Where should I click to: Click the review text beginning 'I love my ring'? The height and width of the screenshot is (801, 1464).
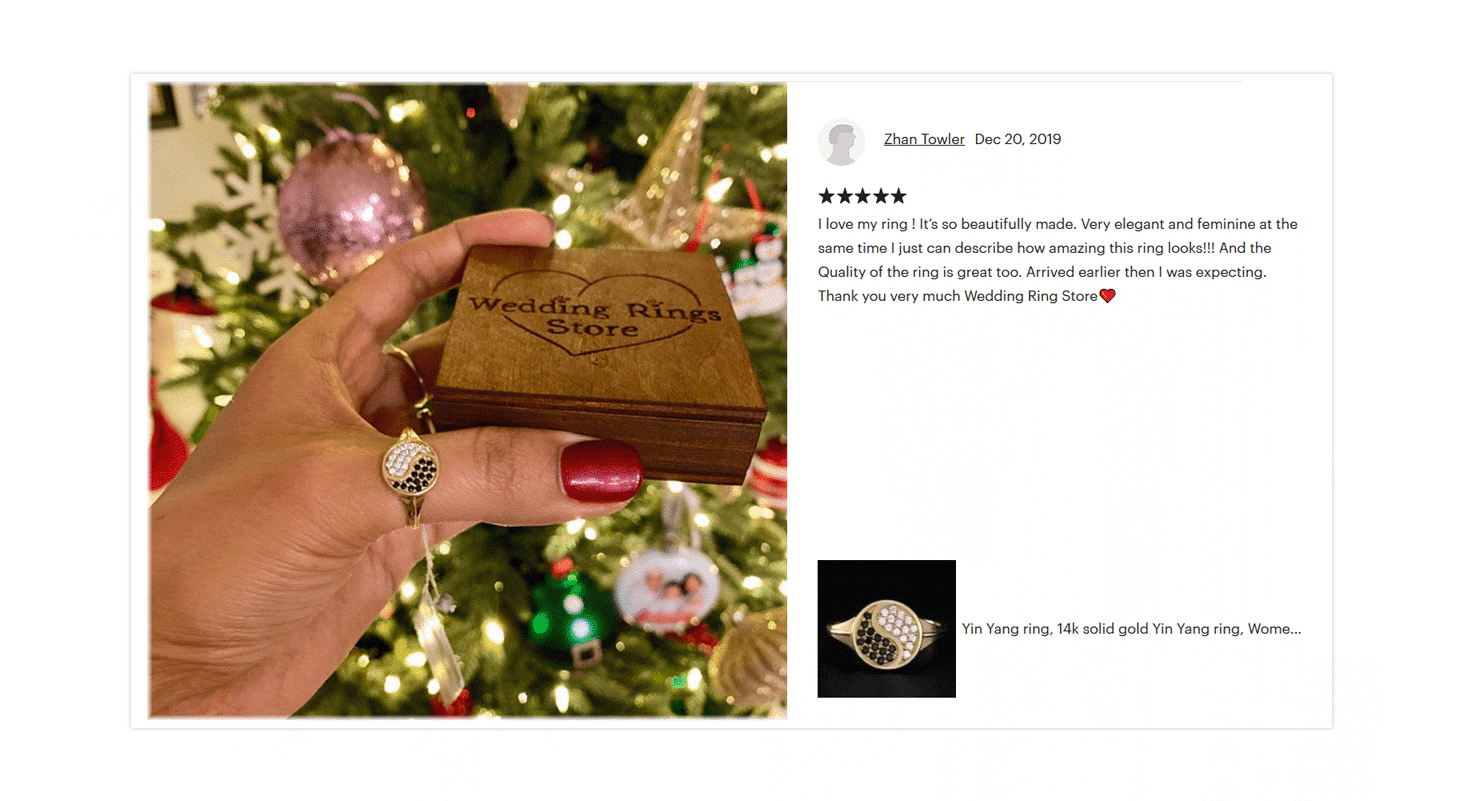[1058, 260]
